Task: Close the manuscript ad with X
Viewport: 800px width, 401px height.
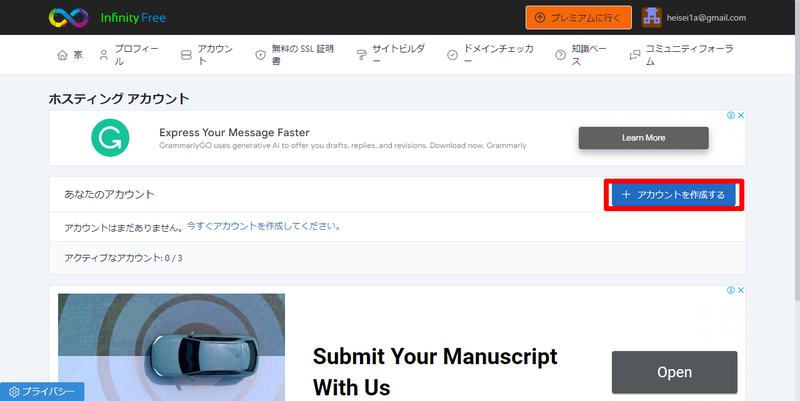Action: pyautogui.click(x=740, y=291)
